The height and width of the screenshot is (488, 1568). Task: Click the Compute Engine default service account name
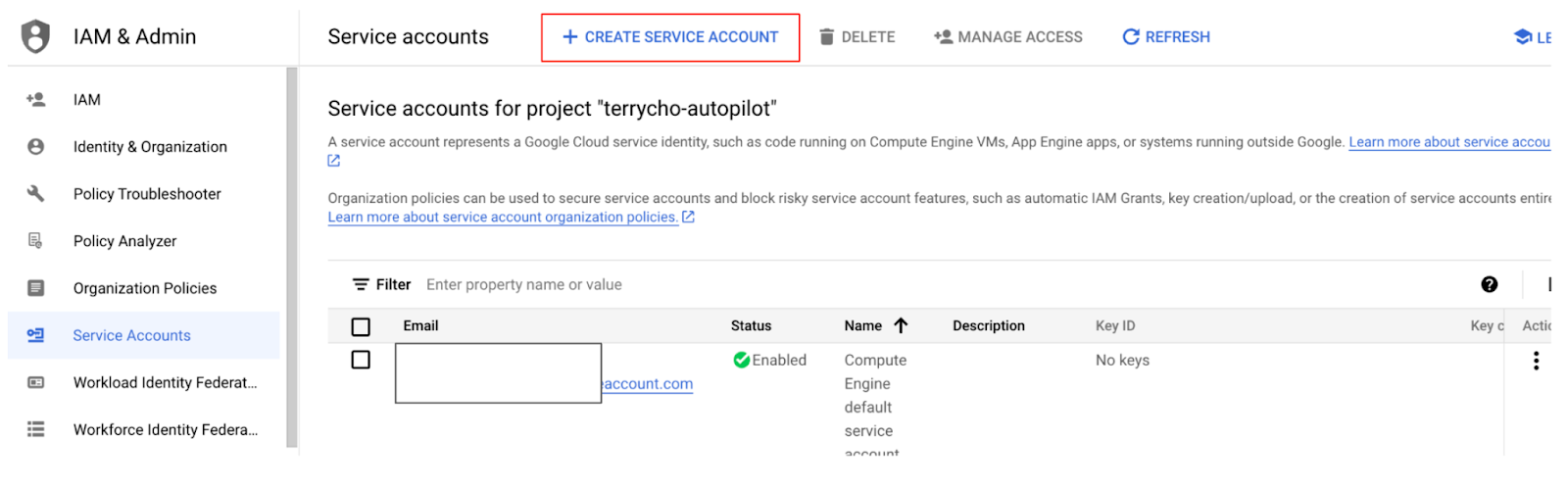(875, 404)
